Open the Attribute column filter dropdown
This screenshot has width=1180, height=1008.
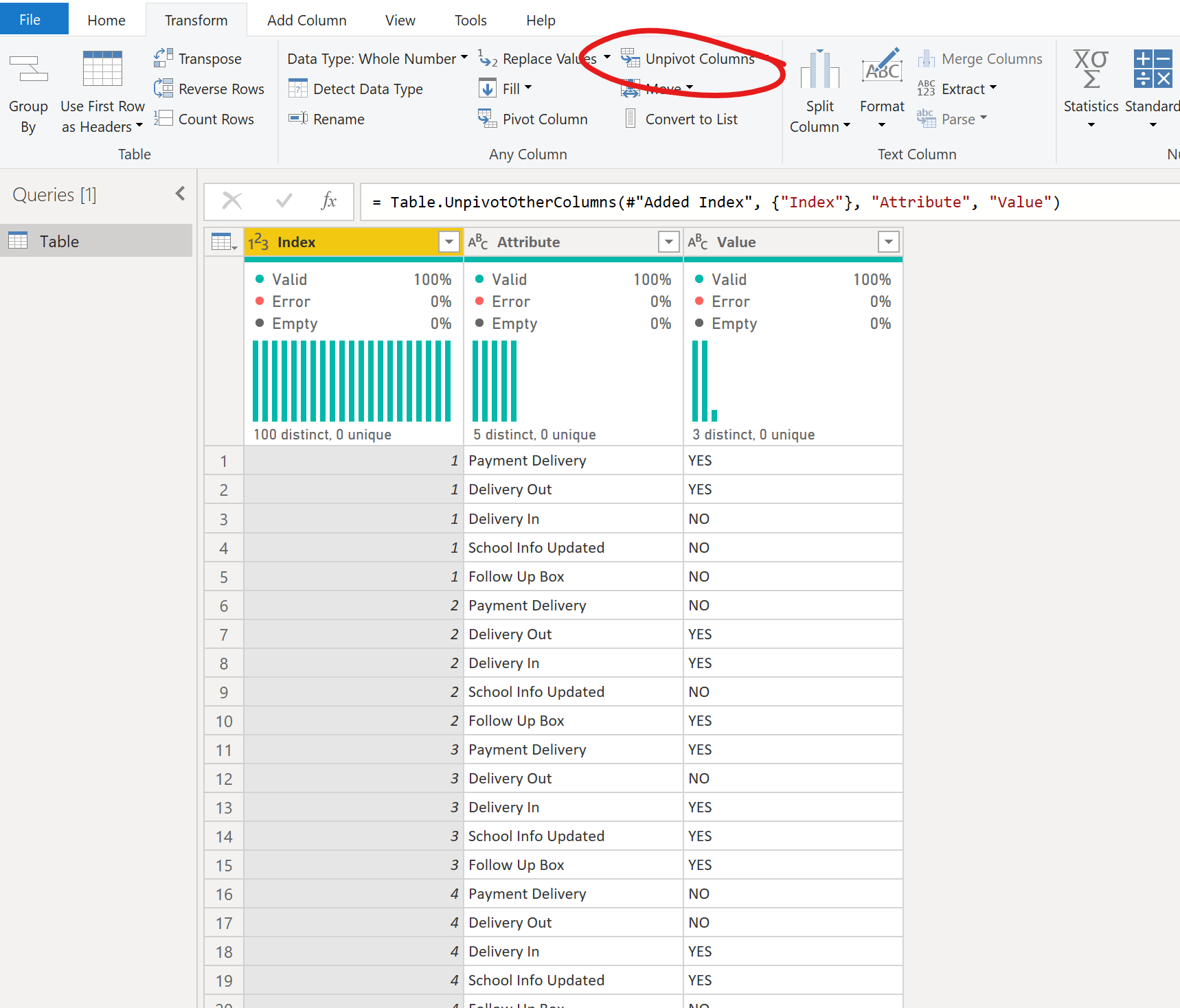(668, 242)
